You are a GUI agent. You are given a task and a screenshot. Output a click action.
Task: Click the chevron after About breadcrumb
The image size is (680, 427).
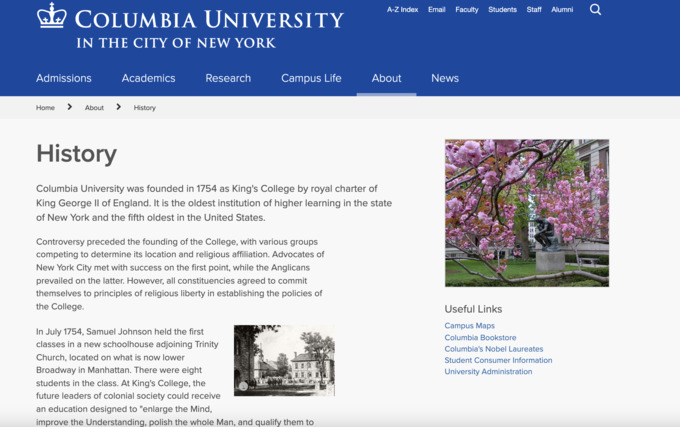(118, 107)
